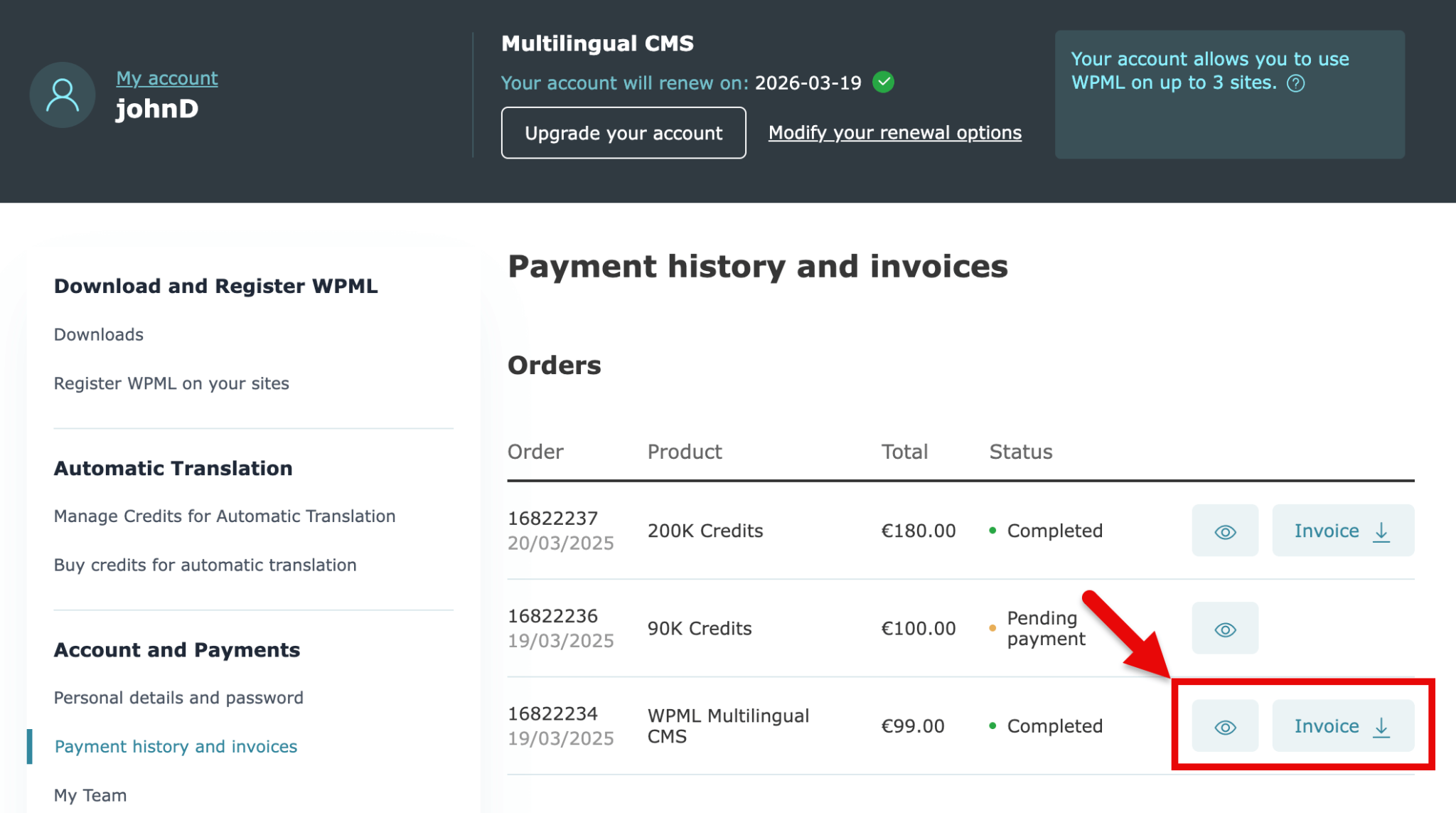1456x813 pixels.
Task: Open the johnD profile avatar icon
Action: [62, 95]
